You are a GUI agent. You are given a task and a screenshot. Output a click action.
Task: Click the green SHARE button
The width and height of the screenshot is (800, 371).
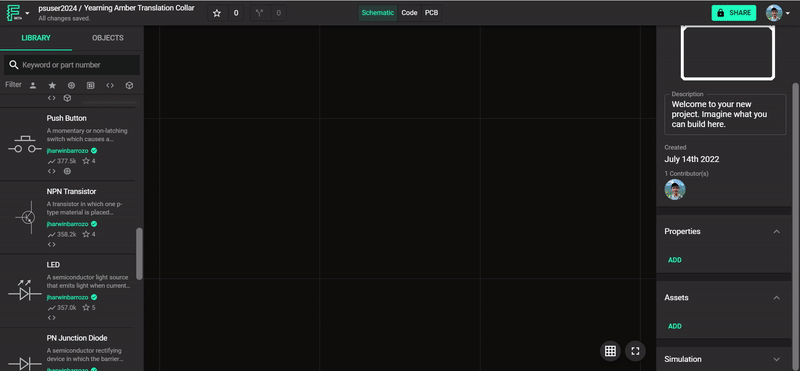(x=734, y=13)
